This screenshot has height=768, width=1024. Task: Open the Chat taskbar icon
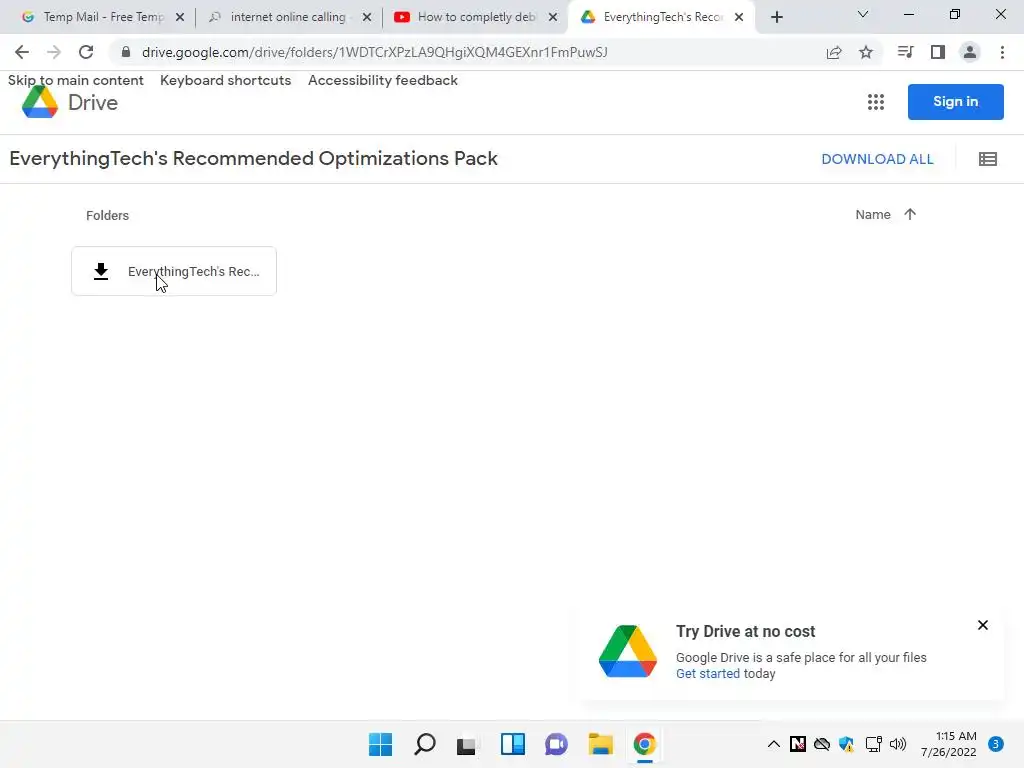[x=556, y=744]
